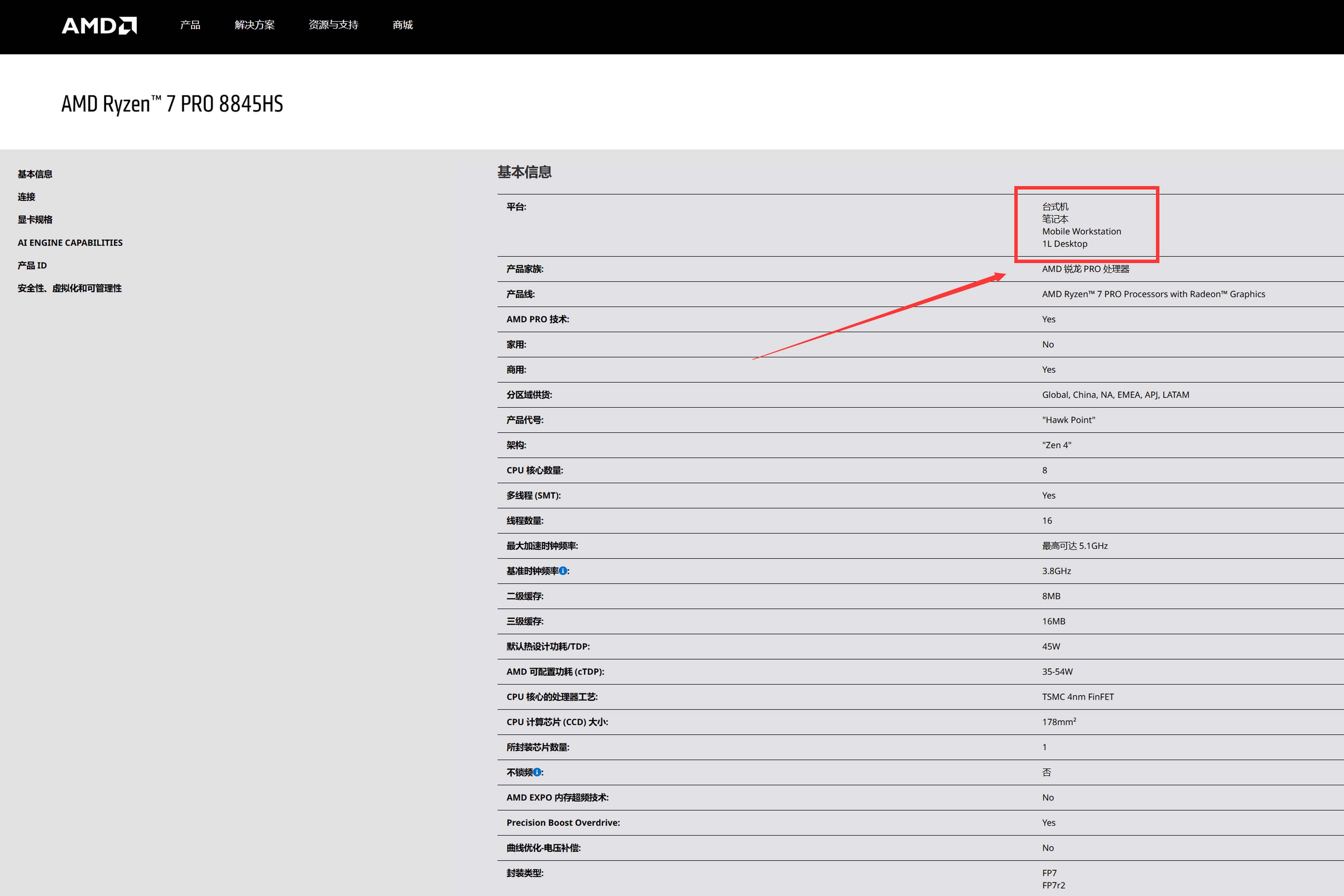Viewport: 1344px width, 896px height.
Task: Click the 笔记本 platform value
Action: (x=1055, y=219)
